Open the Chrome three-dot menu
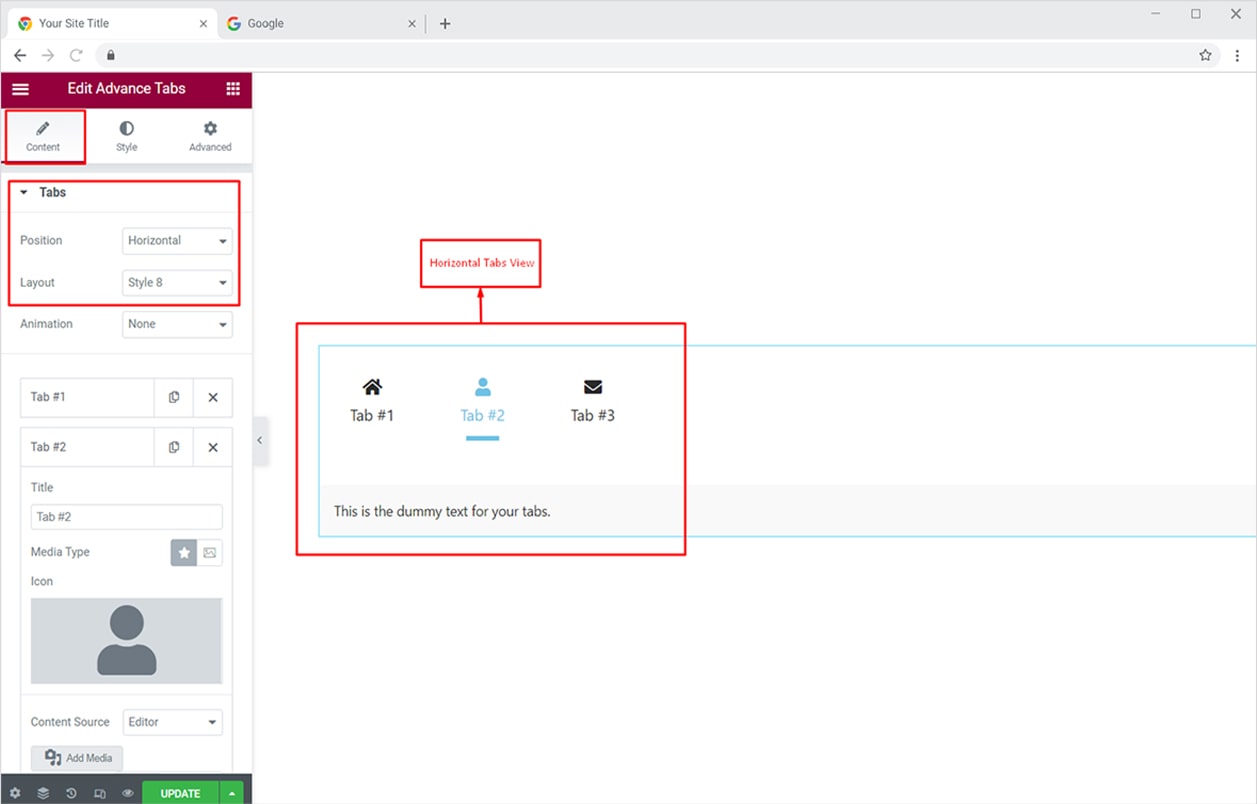The height and width of the screenshot is (804, 1257). pos(1237,55)
